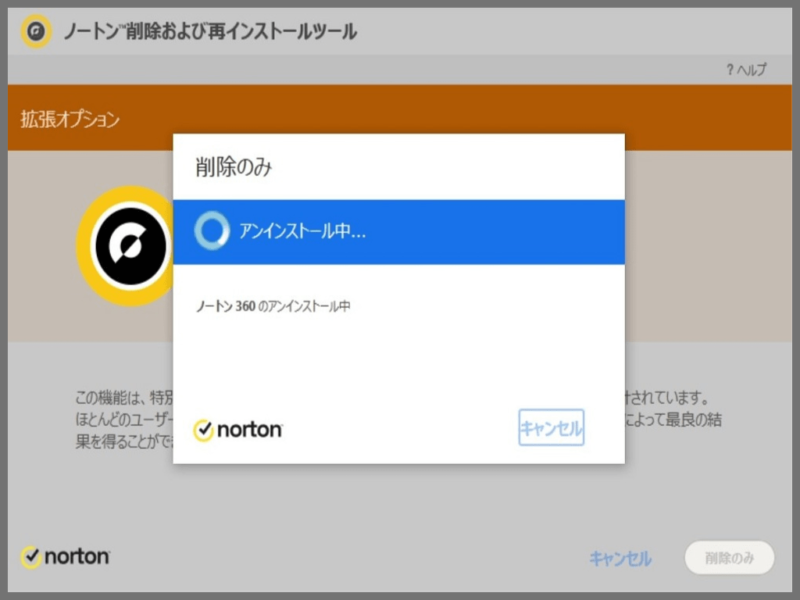The image size is (800, 600).
Task: Click the dialog header area above the progress row
Action: 400,166
